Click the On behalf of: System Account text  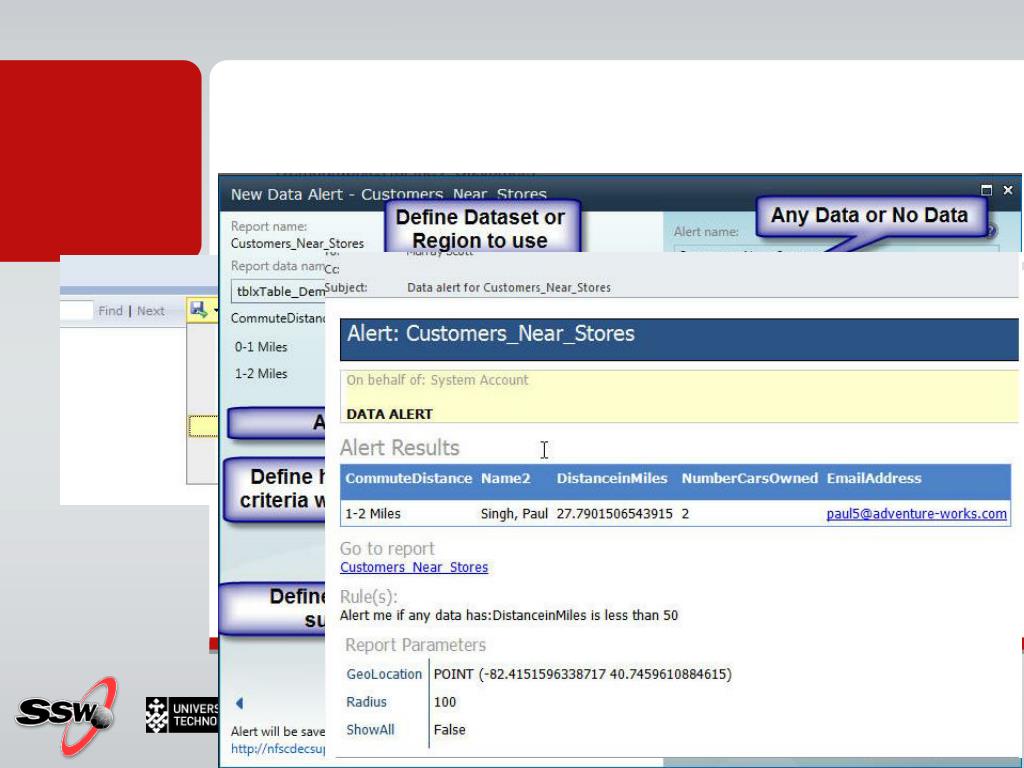[438, 380]
